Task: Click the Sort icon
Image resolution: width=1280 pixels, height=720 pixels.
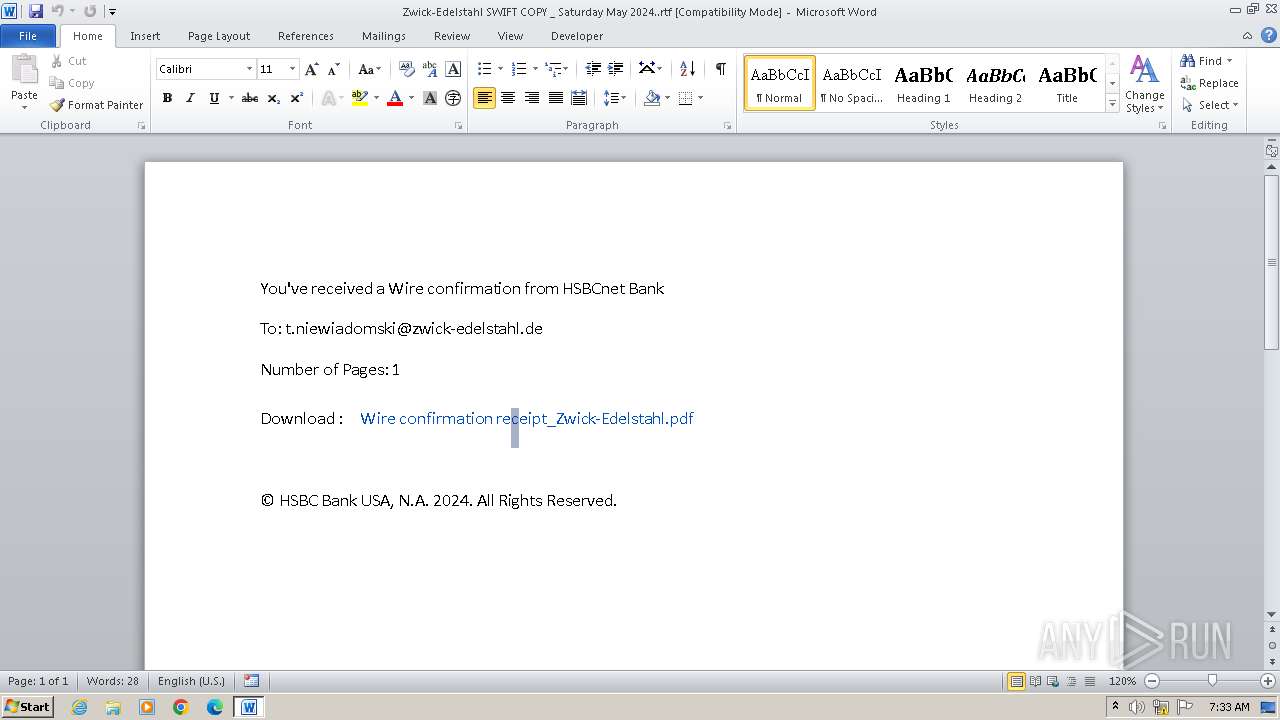Action: tap(687, 69)
